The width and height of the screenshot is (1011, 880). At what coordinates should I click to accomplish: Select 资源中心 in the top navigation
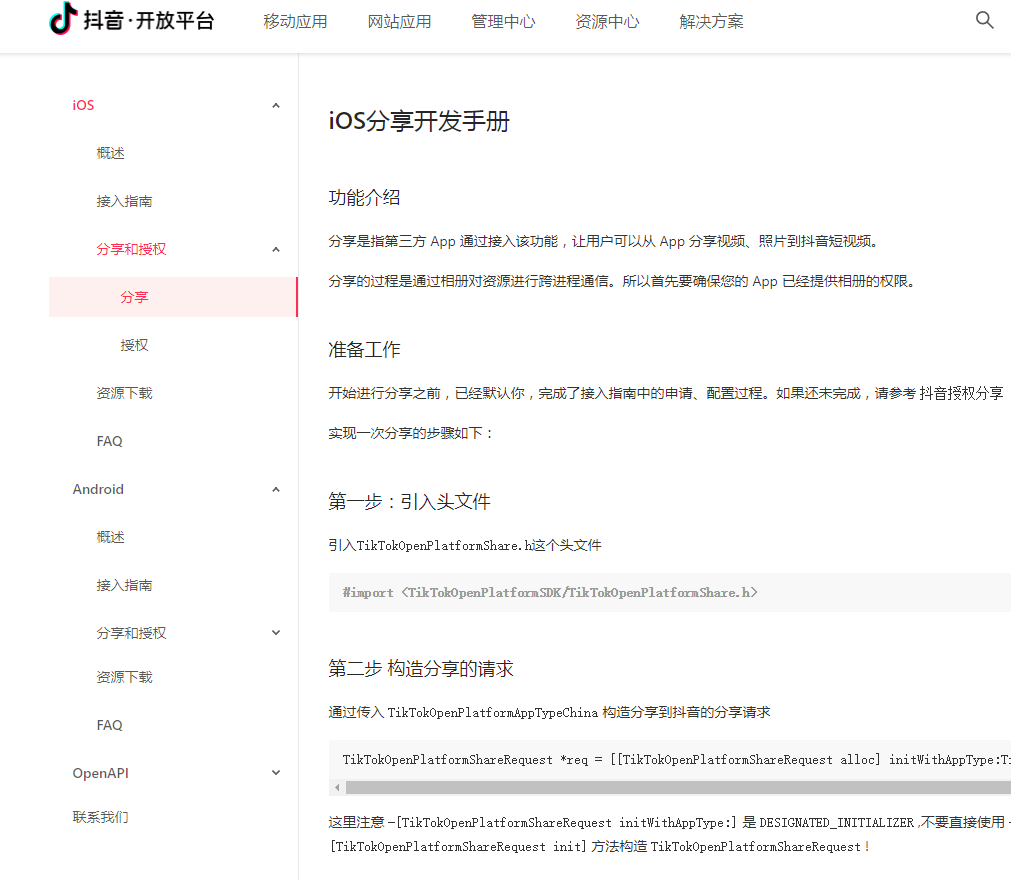click(607, 21)
